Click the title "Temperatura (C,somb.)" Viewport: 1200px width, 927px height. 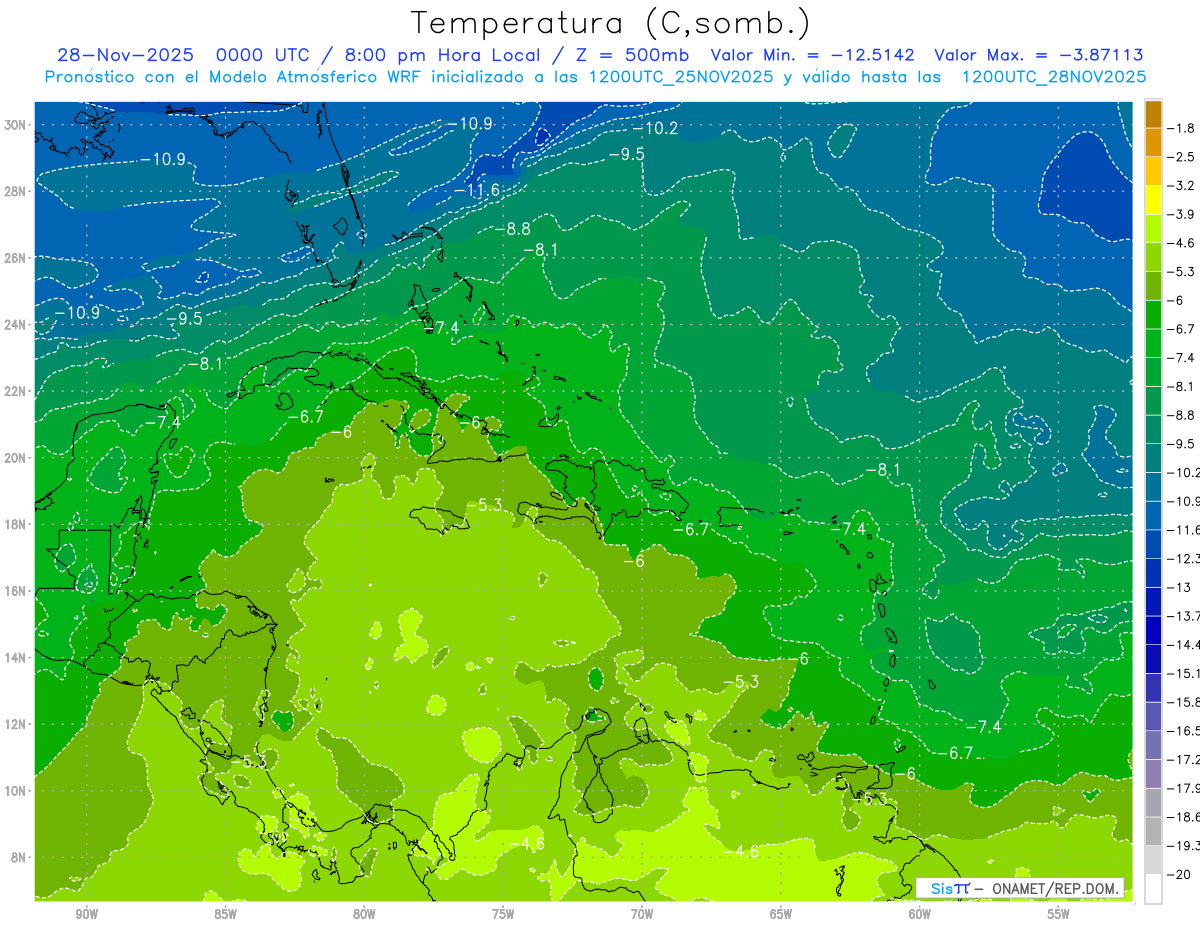[610, 22]
